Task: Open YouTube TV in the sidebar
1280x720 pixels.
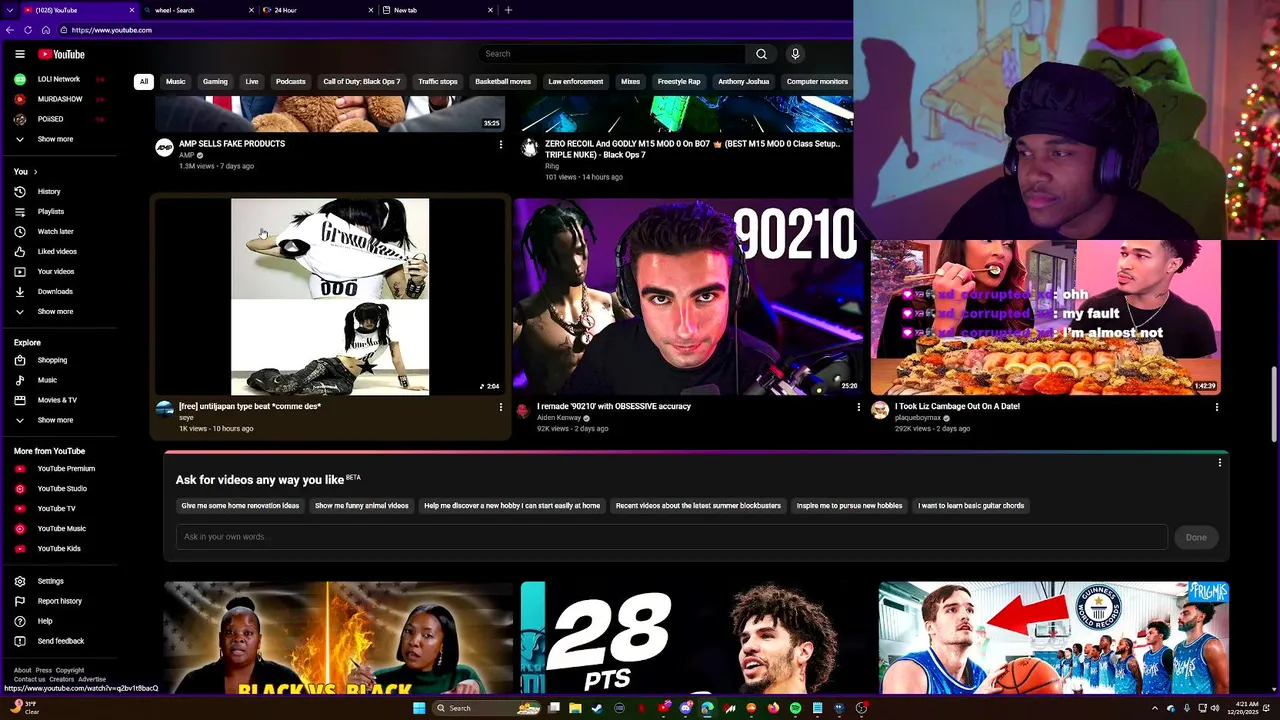Action: tap(56, 508)
